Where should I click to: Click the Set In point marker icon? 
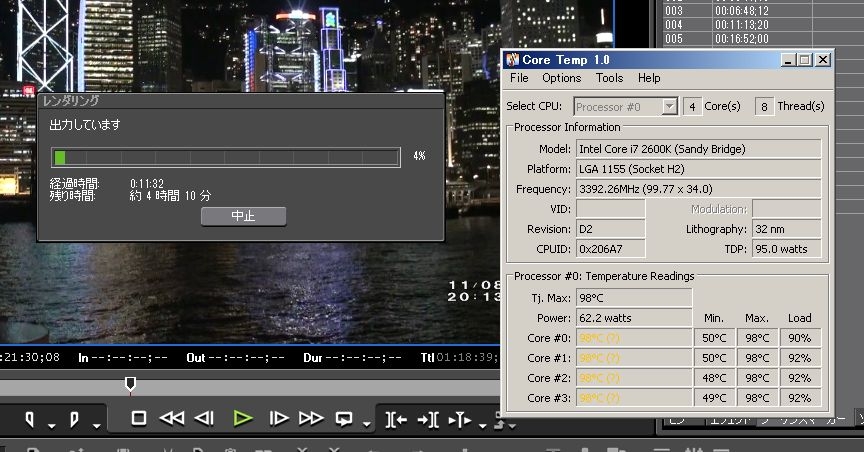click(30, 419)
